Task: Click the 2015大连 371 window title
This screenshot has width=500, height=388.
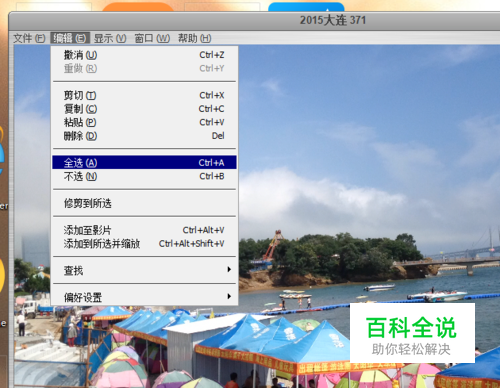Action: 333,20
